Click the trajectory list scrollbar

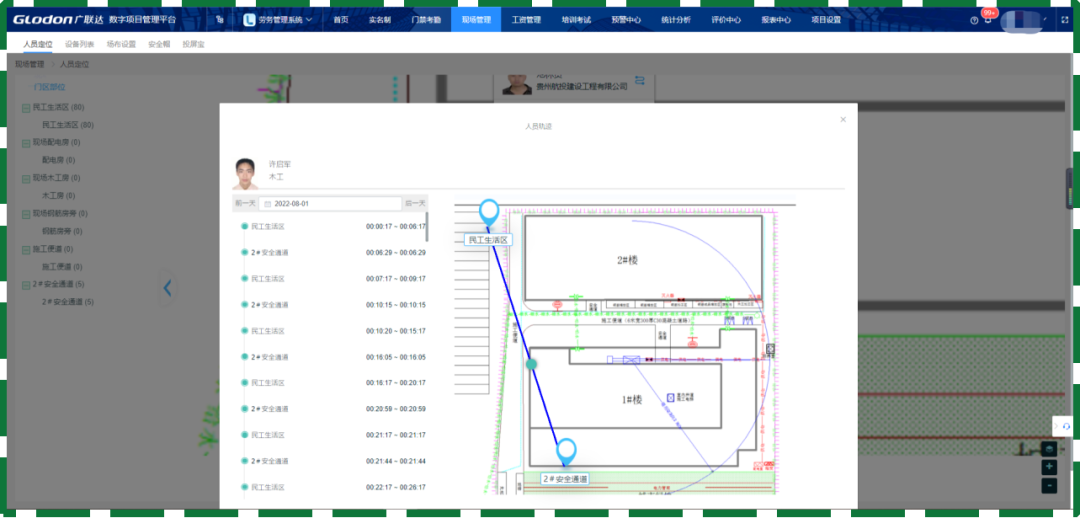[427, 227]
